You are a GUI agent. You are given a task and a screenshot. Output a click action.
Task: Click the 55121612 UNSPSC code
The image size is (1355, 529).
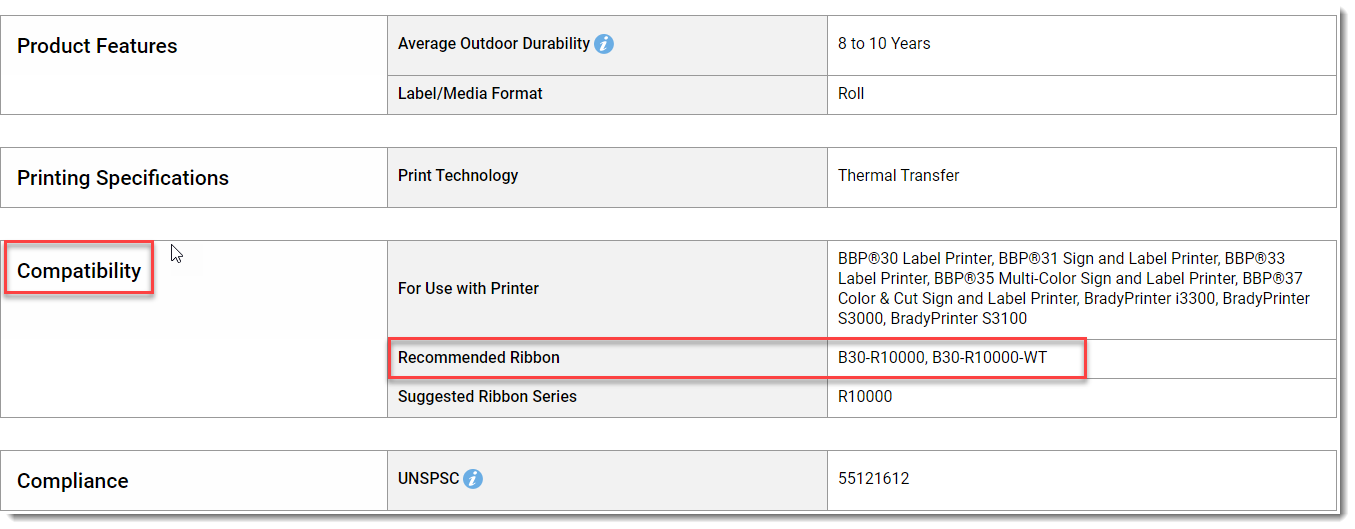(x=874, y=479)
